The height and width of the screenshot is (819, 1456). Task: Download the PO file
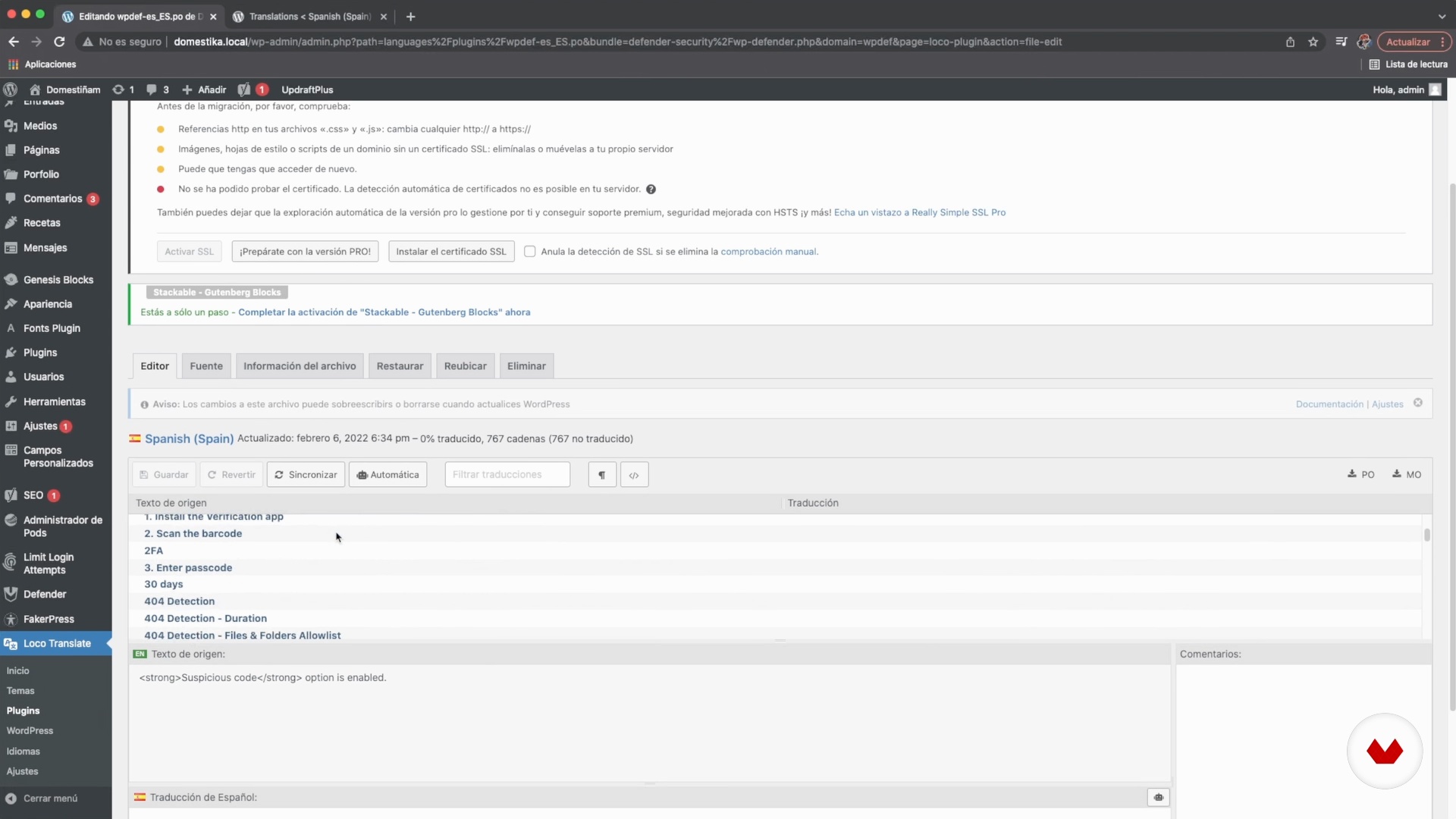[1361, 475]
